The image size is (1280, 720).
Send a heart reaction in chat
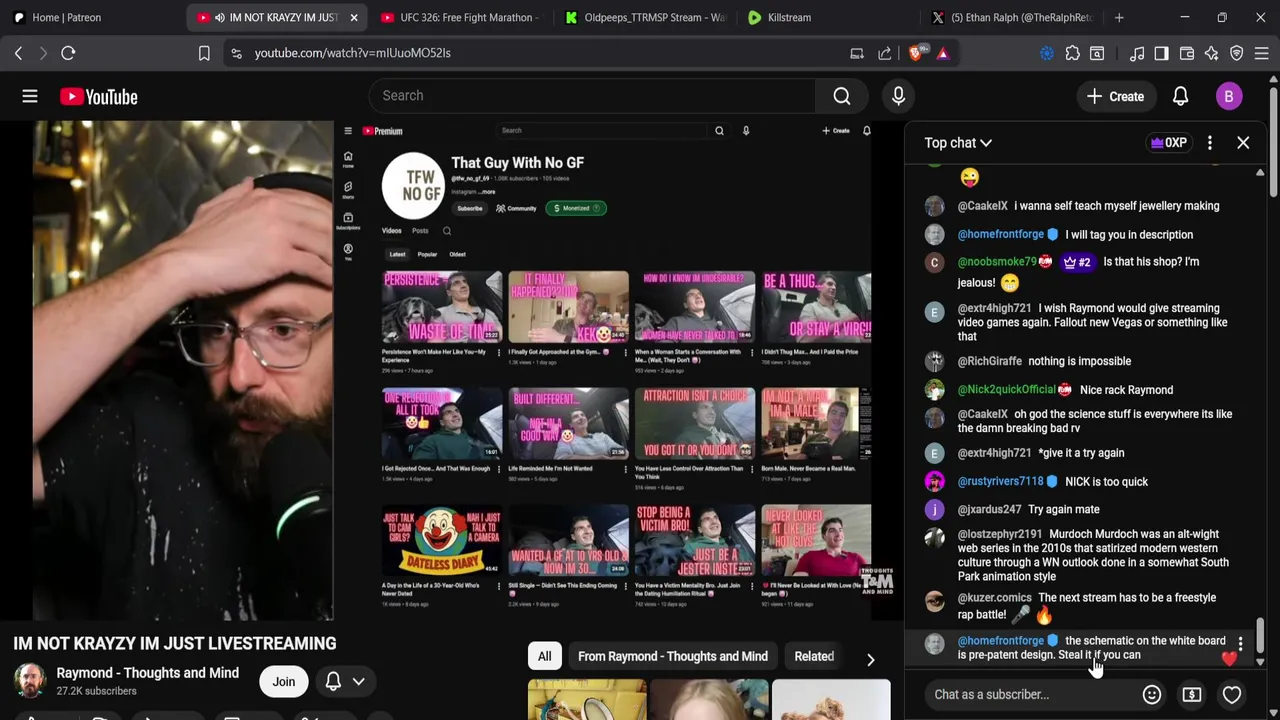point(1232,694)
